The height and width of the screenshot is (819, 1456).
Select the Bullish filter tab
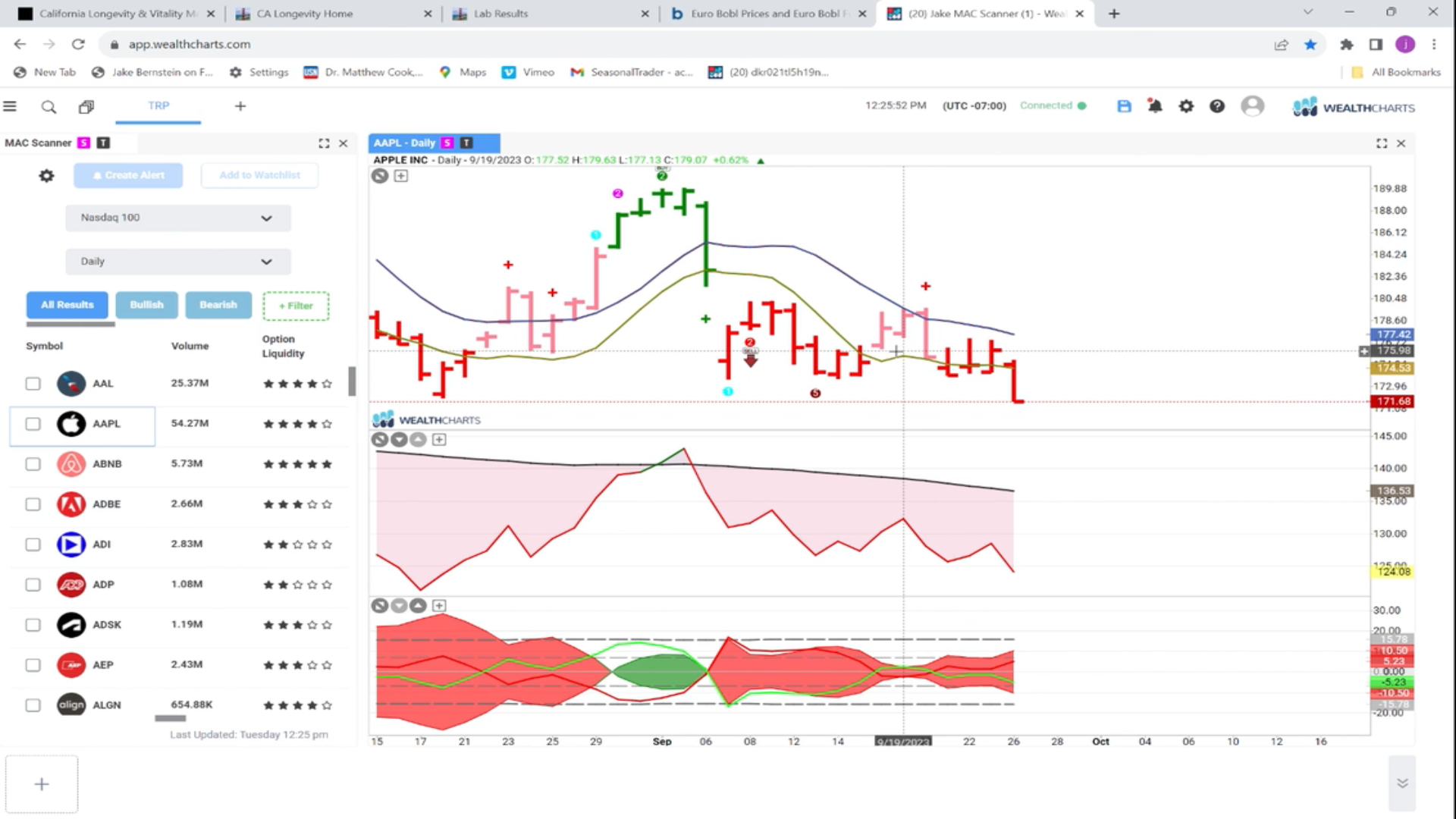tap(146, 305)
